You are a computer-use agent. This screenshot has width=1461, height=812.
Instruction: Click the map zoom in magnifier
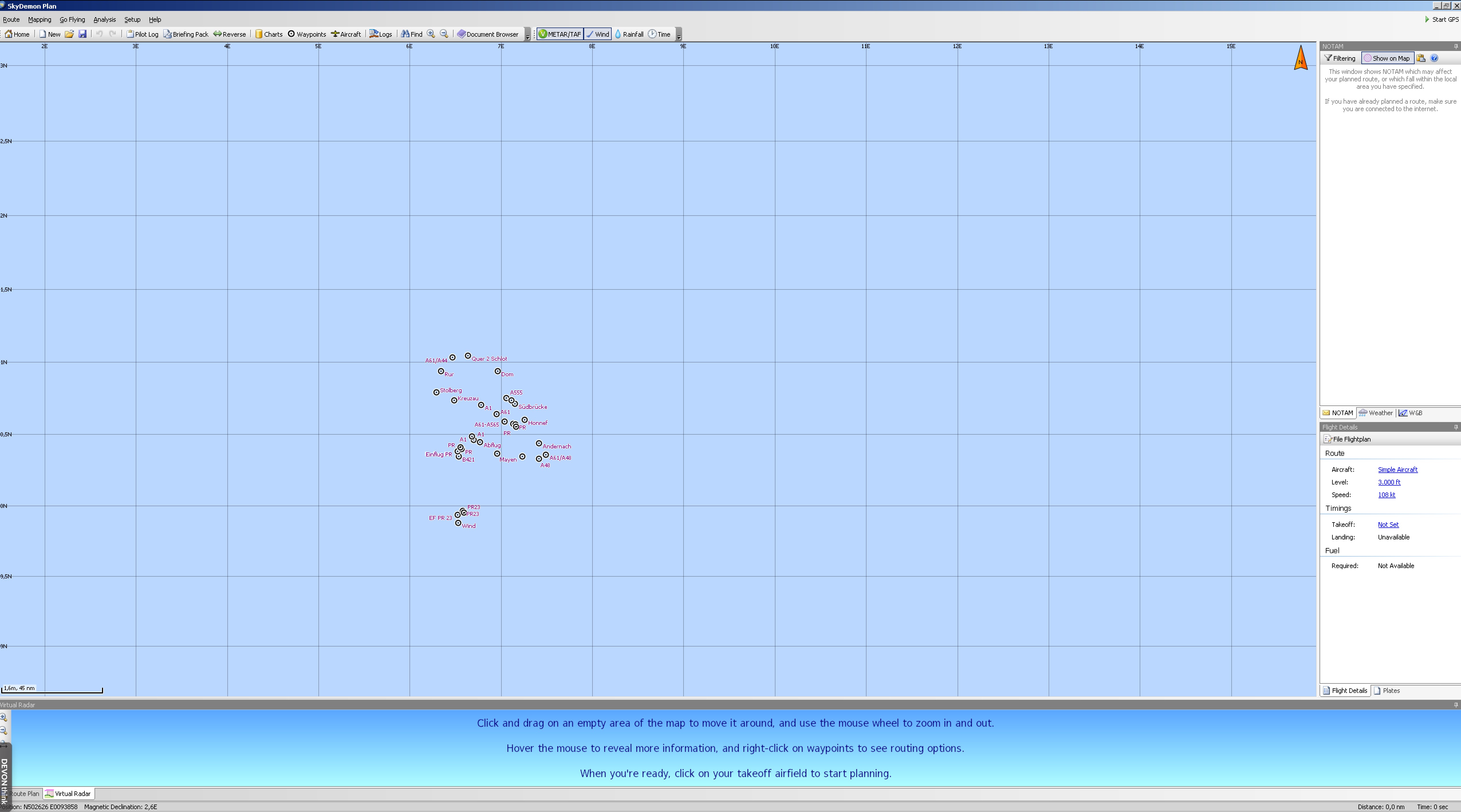point(431,34)
